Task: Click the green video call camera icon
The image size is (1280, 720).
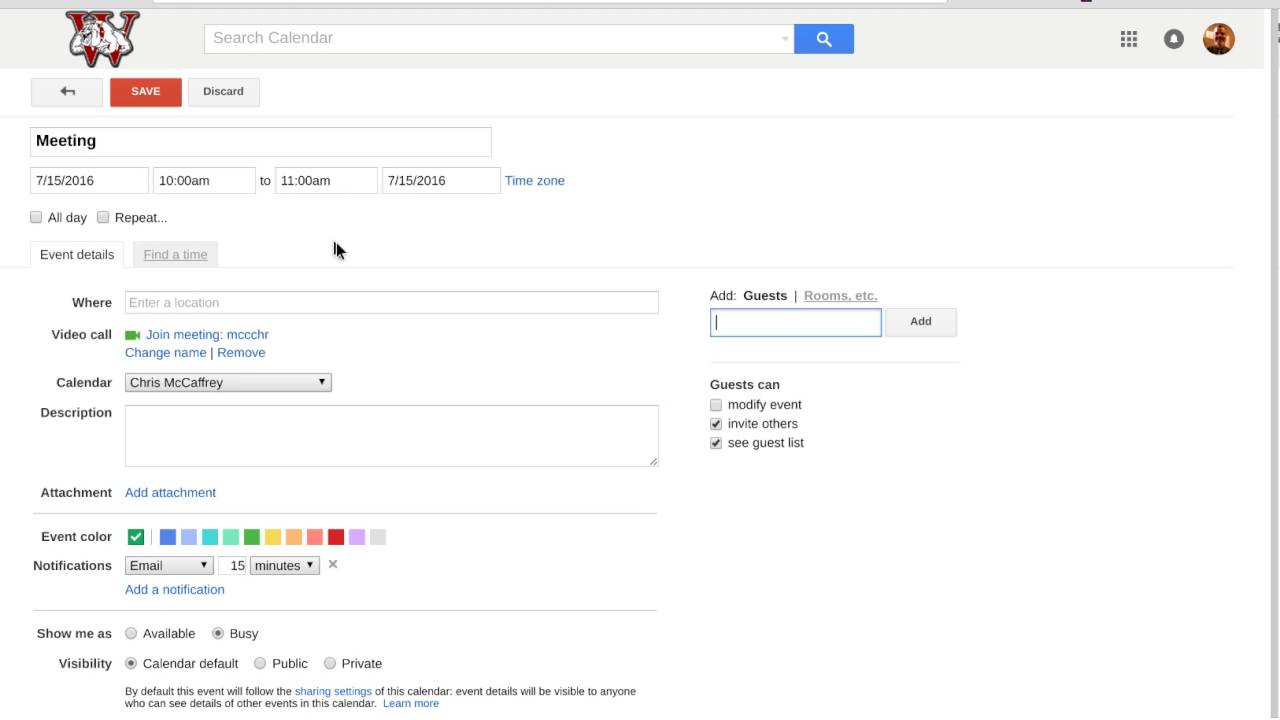Action: [132, 335]
